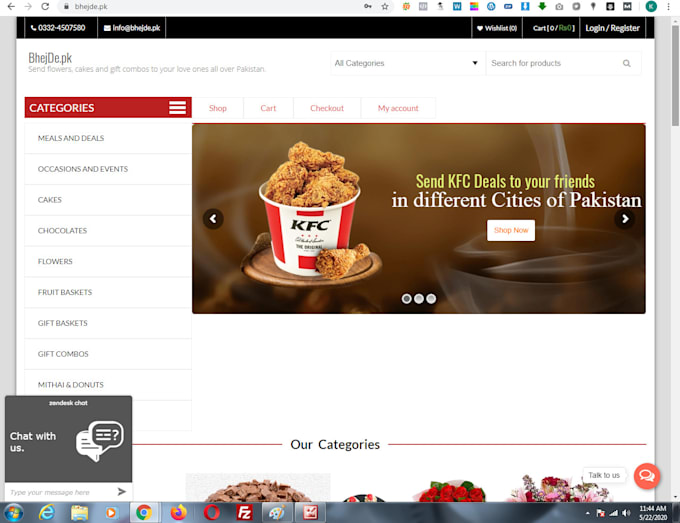680x523 pixels.
Task: Click the Shop Now banner button
Action: pyautogui.click(x=511, y=230)
